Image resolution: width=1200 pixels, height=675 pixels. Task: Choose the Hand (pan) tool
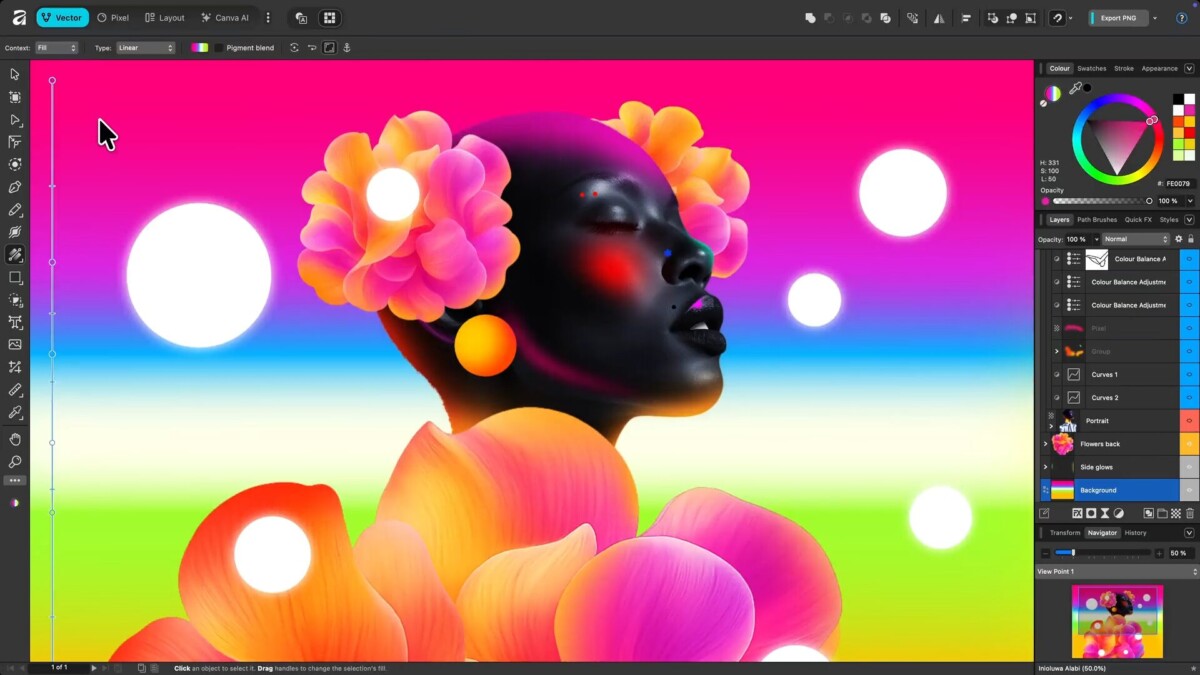15,439
